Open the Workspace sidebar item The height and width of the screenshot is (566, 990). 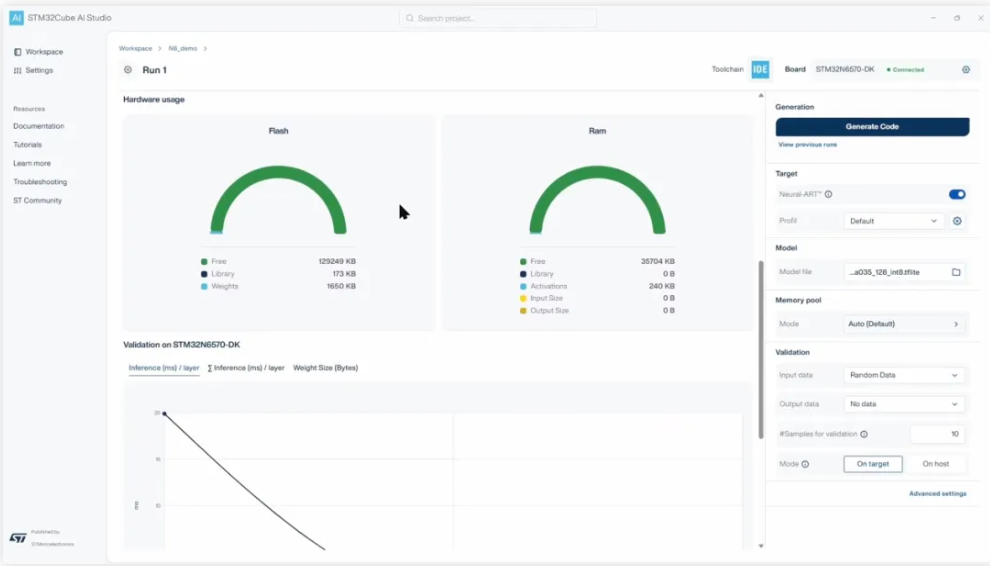(39, 52)
